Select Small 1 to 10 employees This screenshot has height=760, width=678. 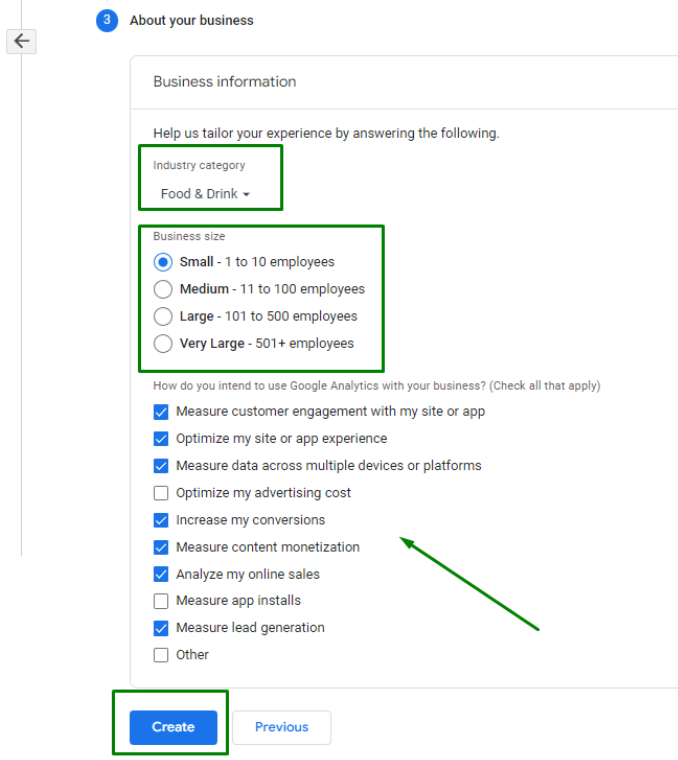coord(163,262)
